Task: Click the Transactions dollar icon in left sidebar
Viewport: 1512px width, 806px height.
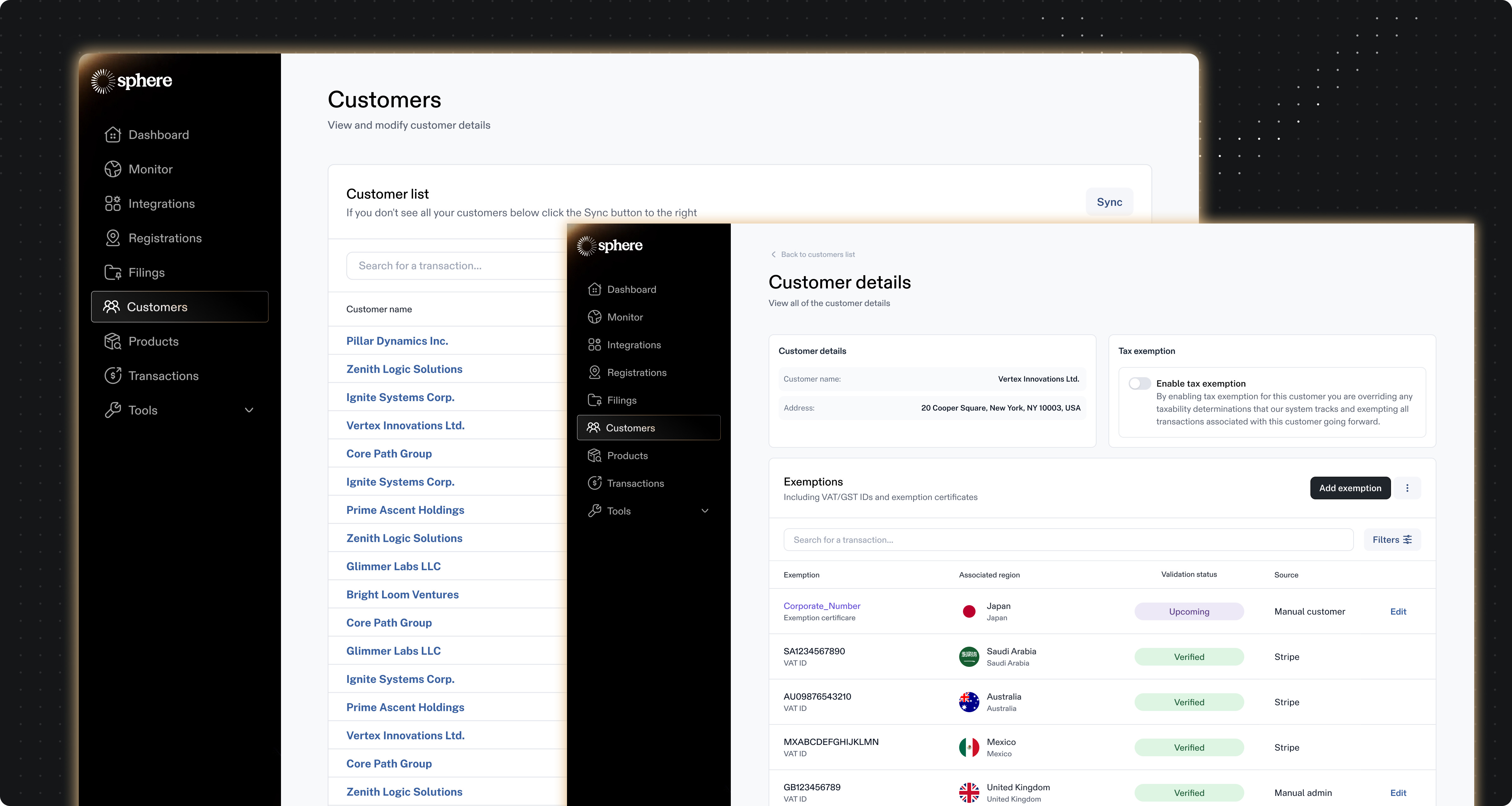Action: click(x=113, y=376)
